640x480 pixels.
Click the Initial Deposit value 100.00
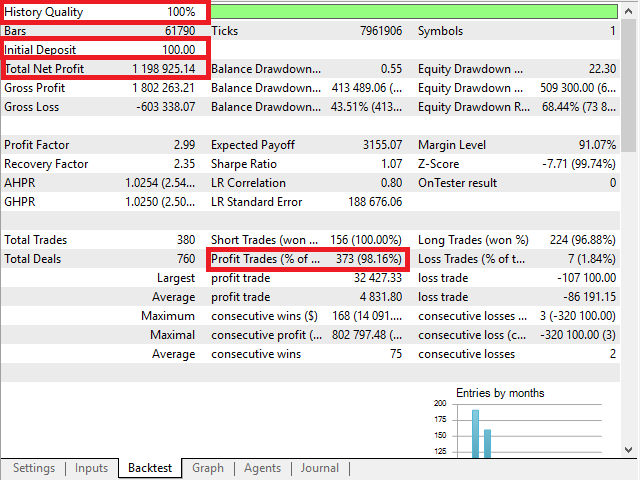[179, 50]
